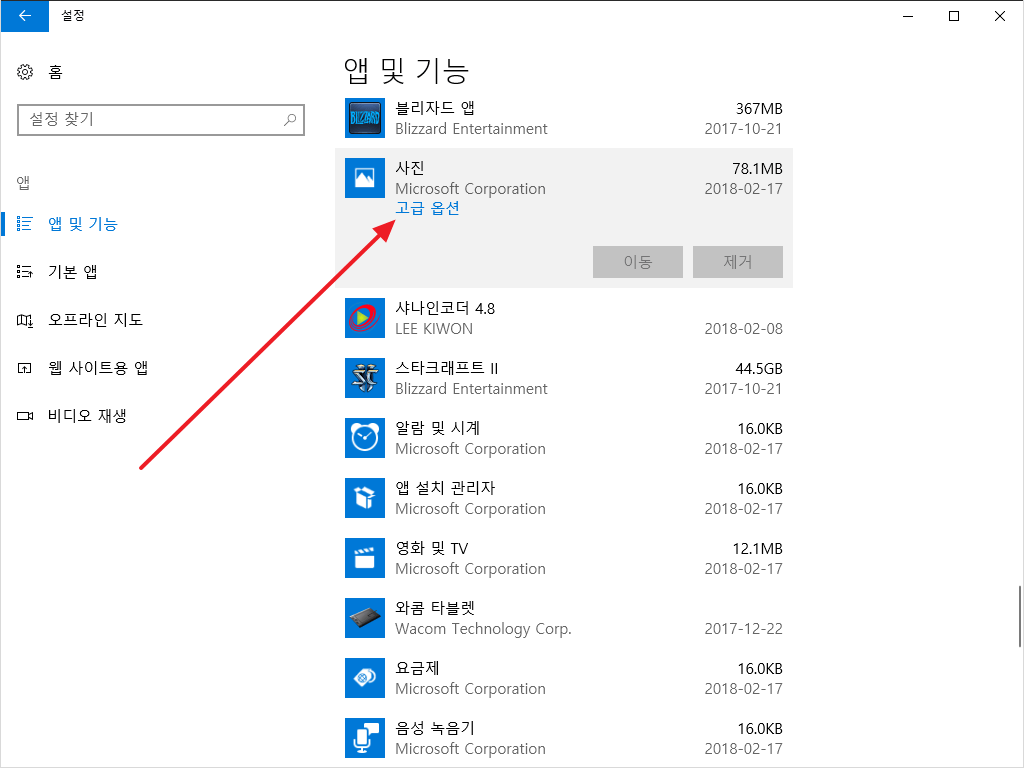The width and height of the screenshot is (1024, 768).
Task: Minimize the 설정 window
Action: [x=908, y=16]
